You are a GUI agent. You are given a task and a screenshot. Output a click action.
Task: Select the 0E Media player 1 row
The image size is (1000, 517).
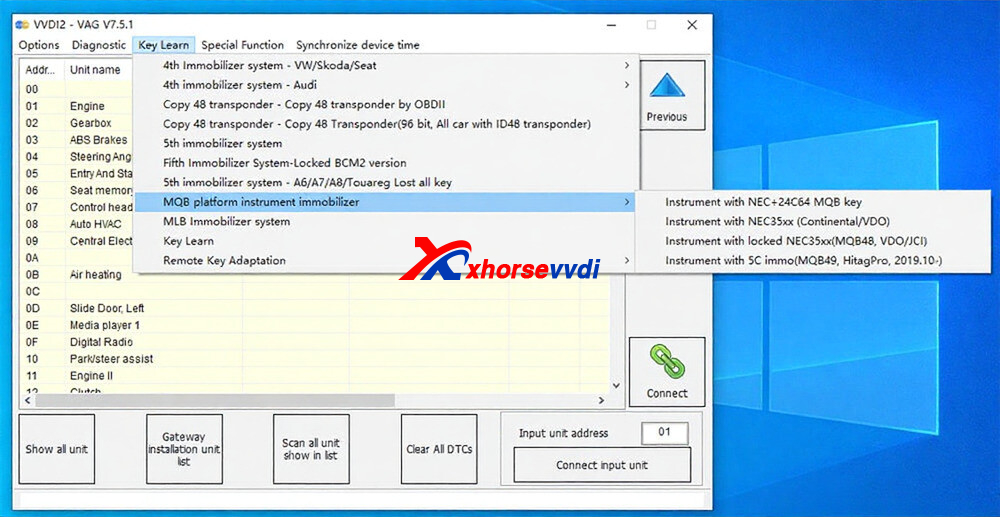click(316, 325)
